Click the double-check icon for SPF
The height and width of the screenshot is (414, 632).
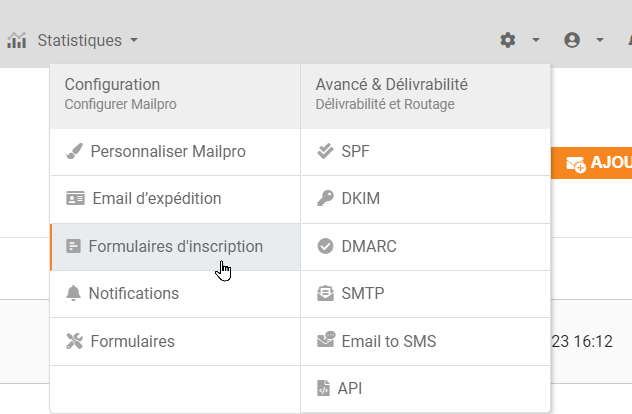[325, 152]
